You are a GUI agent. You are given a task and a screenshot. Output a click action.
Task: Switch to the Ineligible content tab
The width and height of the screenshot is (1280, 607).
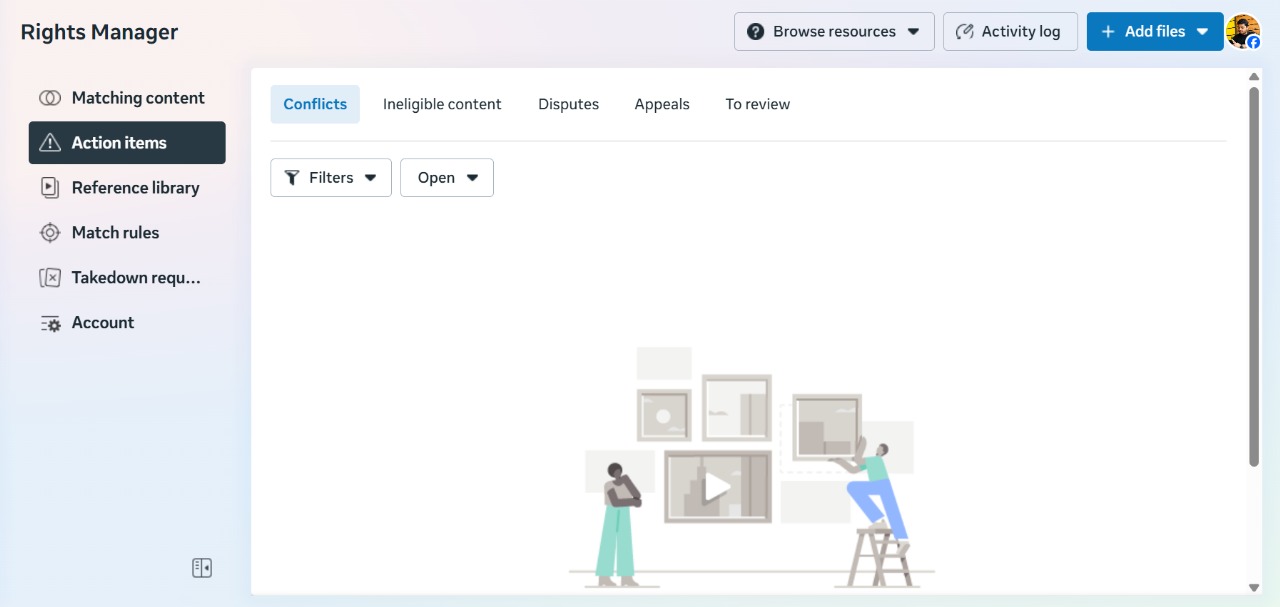(x=442, y=104)
